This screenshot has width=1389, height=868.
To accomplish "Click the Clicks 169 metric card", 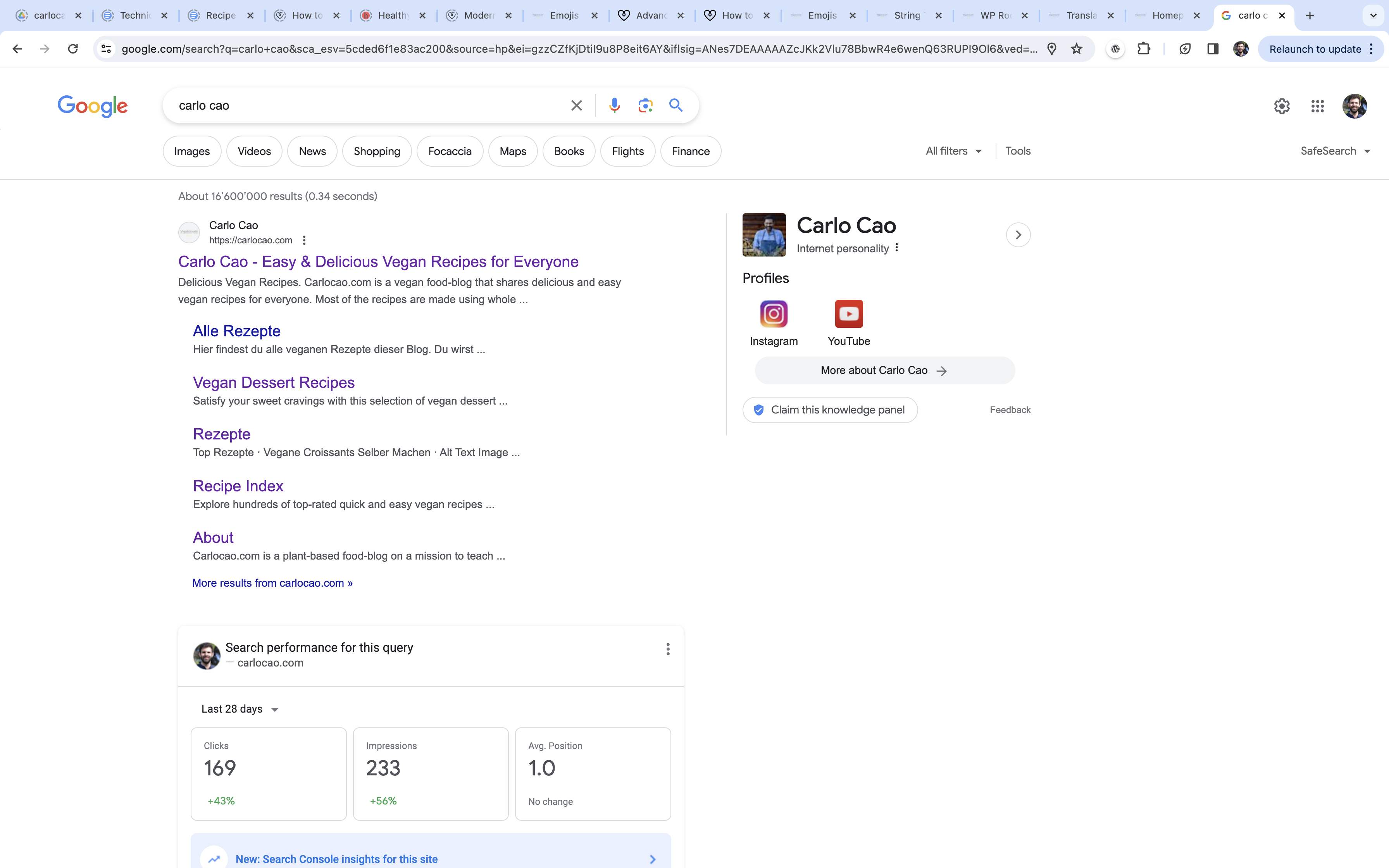I will tap(269, 774).
